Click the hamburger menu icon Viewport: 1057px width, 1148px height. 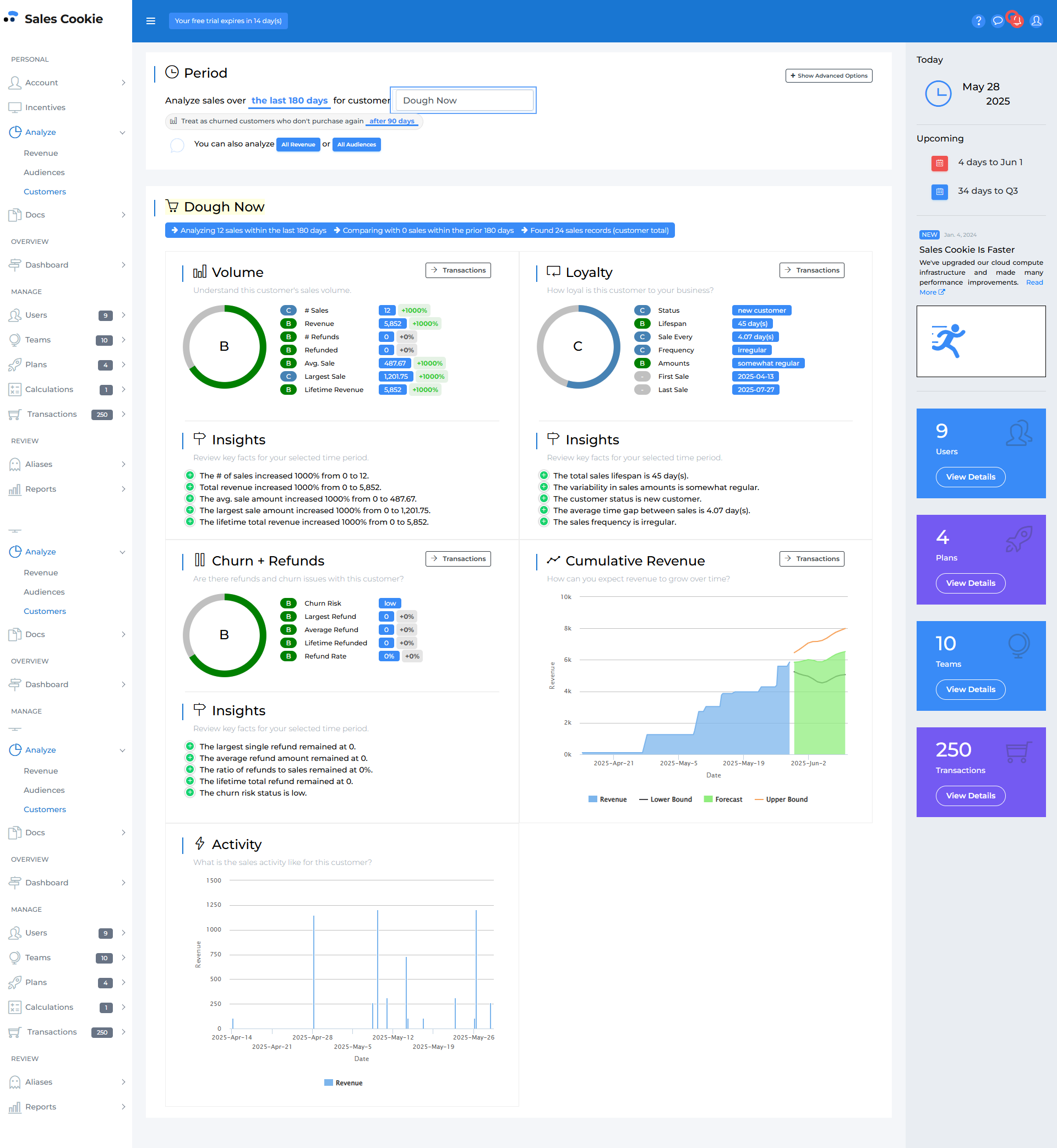pos(151,21)
